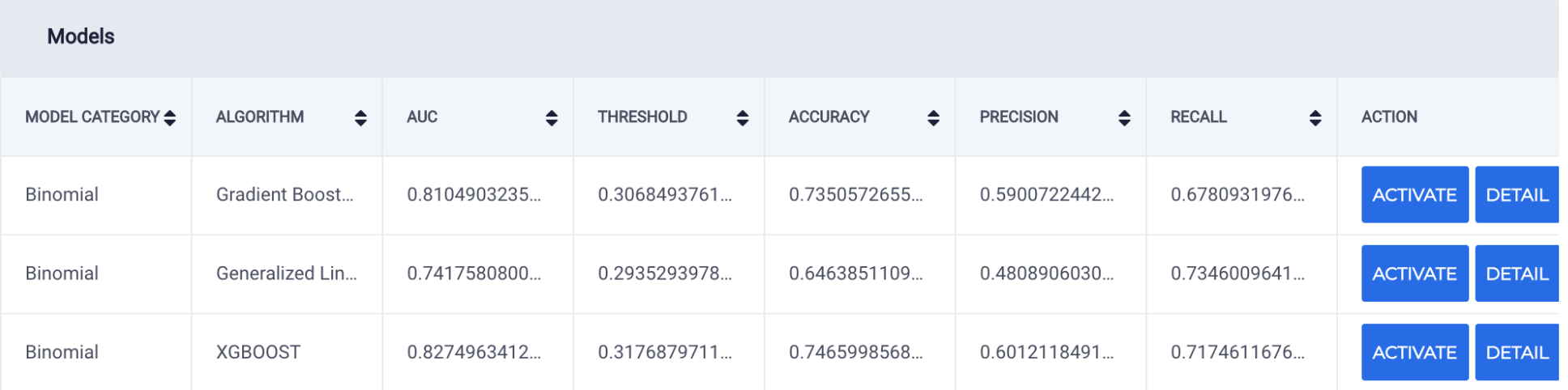Select the Generalized Lin algorithm cell

pos(287,273)
